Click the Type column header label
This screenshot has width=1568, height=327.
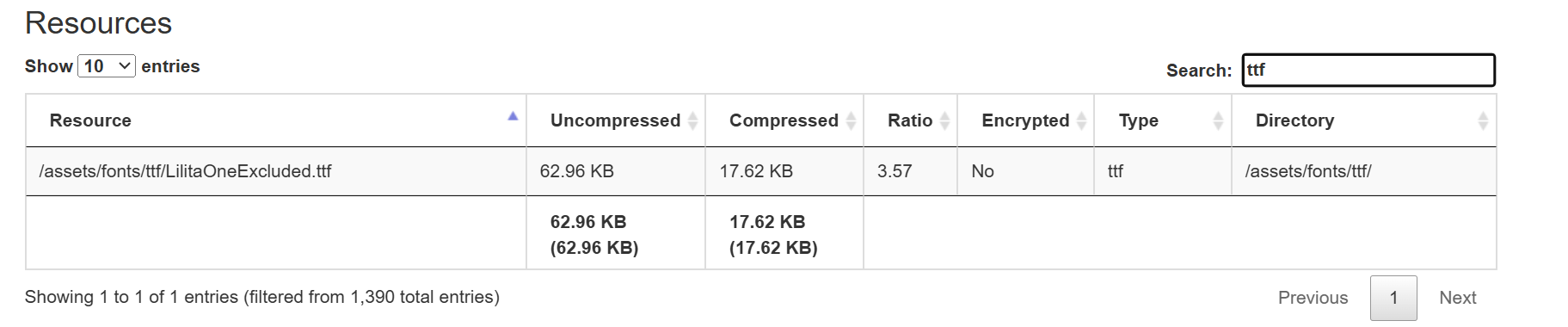pos(1139,120)
